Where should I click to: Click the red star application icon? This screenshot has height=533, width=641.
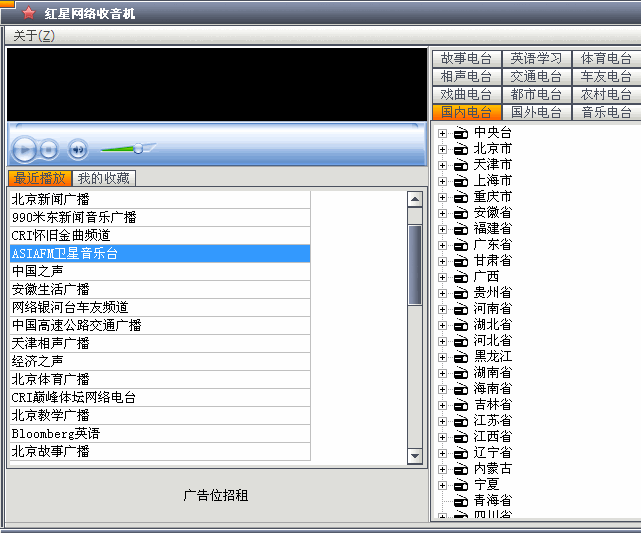pos(28,13)
